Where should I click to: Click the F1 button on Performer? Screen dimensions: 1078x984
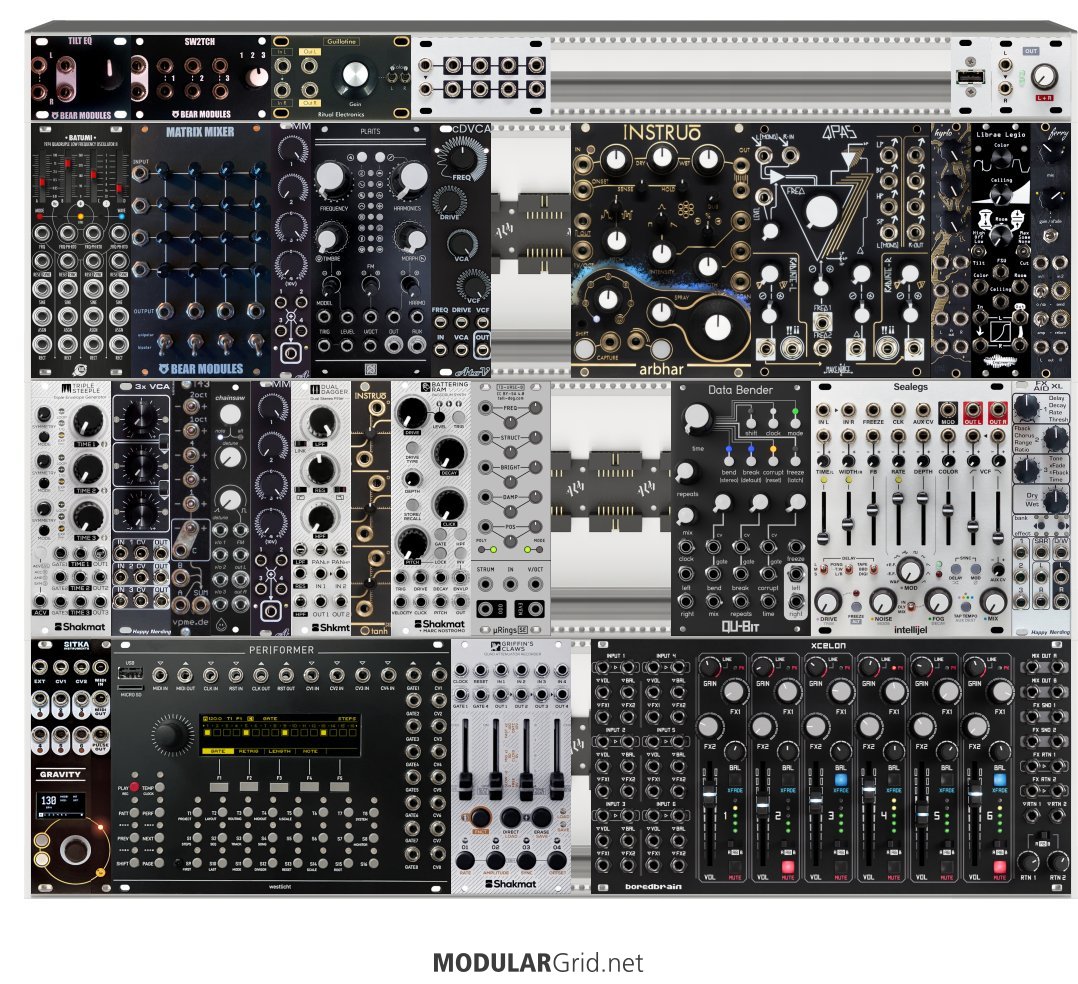click(219, 786)
